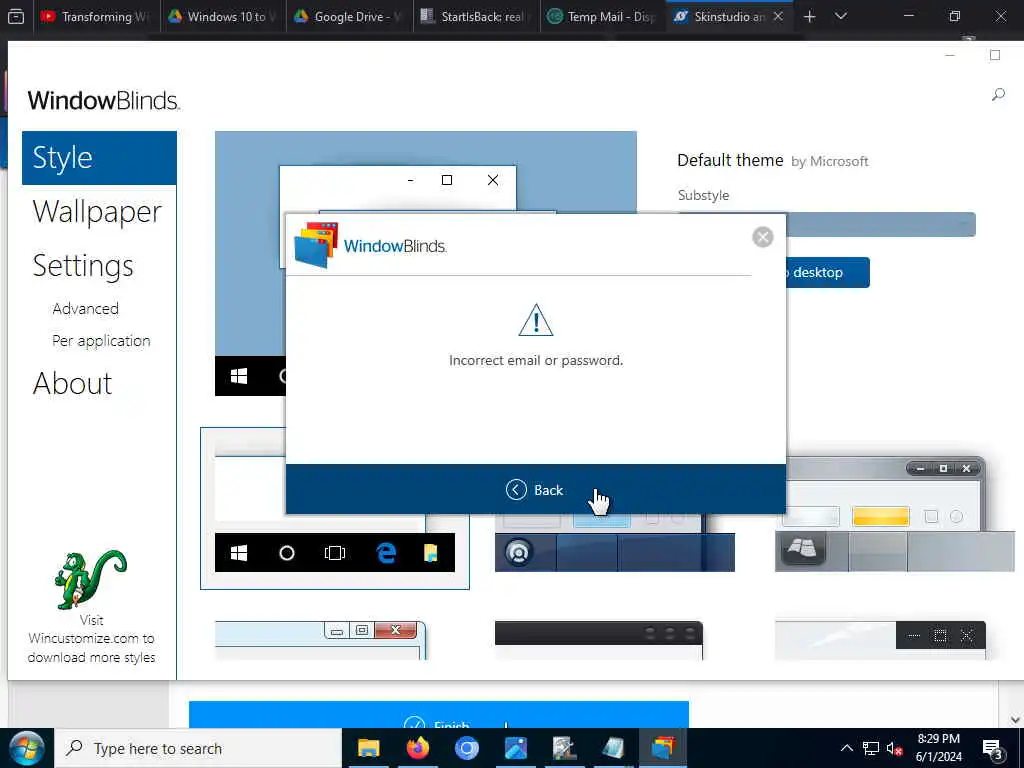Click the Wincustomize gecko mascot icon
The image size is (1024, 768).
[x=90, y=579]
